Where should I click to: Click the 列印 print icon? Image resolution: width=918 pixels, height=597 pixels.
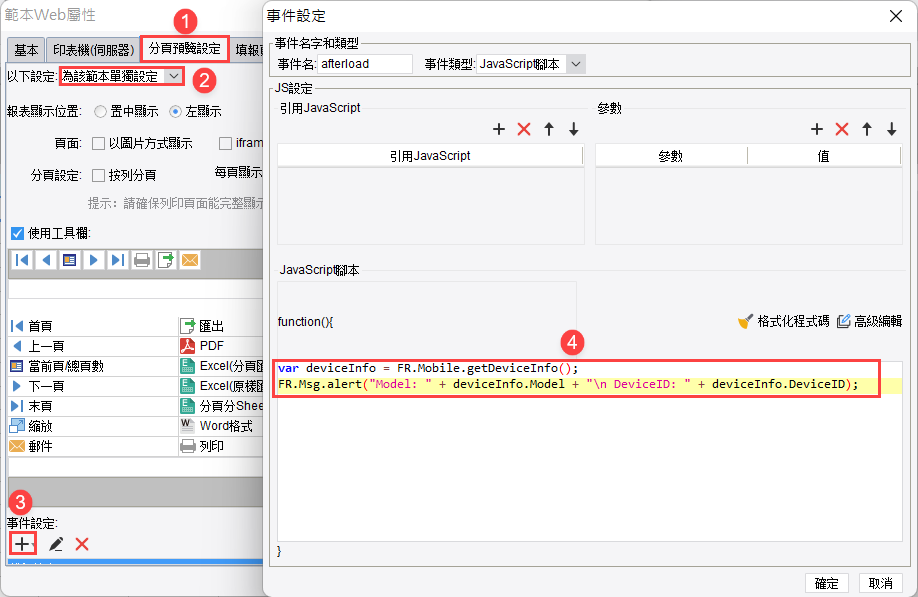point(187,446)
